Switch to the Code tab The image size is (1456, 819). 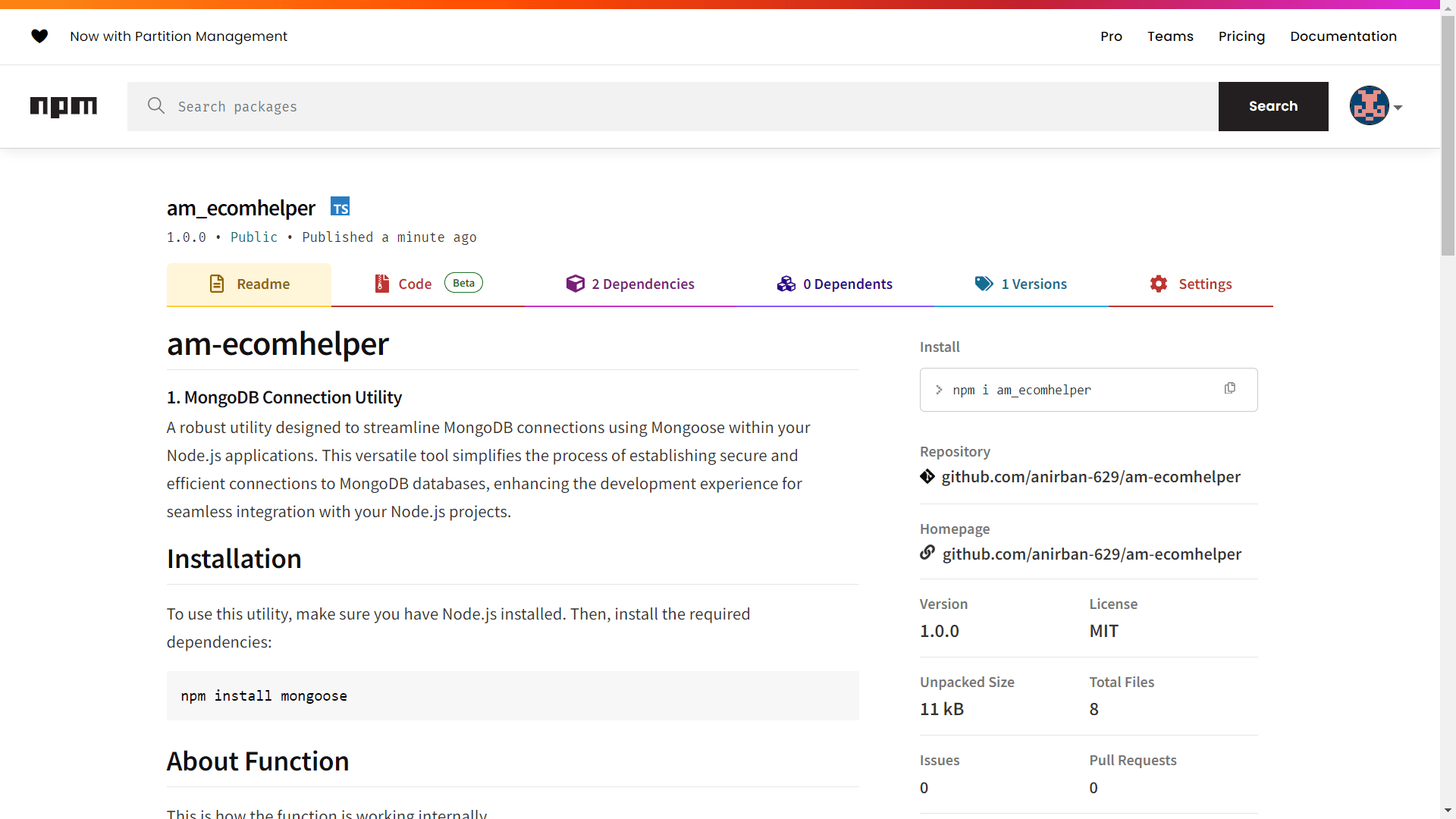(415, 284)
